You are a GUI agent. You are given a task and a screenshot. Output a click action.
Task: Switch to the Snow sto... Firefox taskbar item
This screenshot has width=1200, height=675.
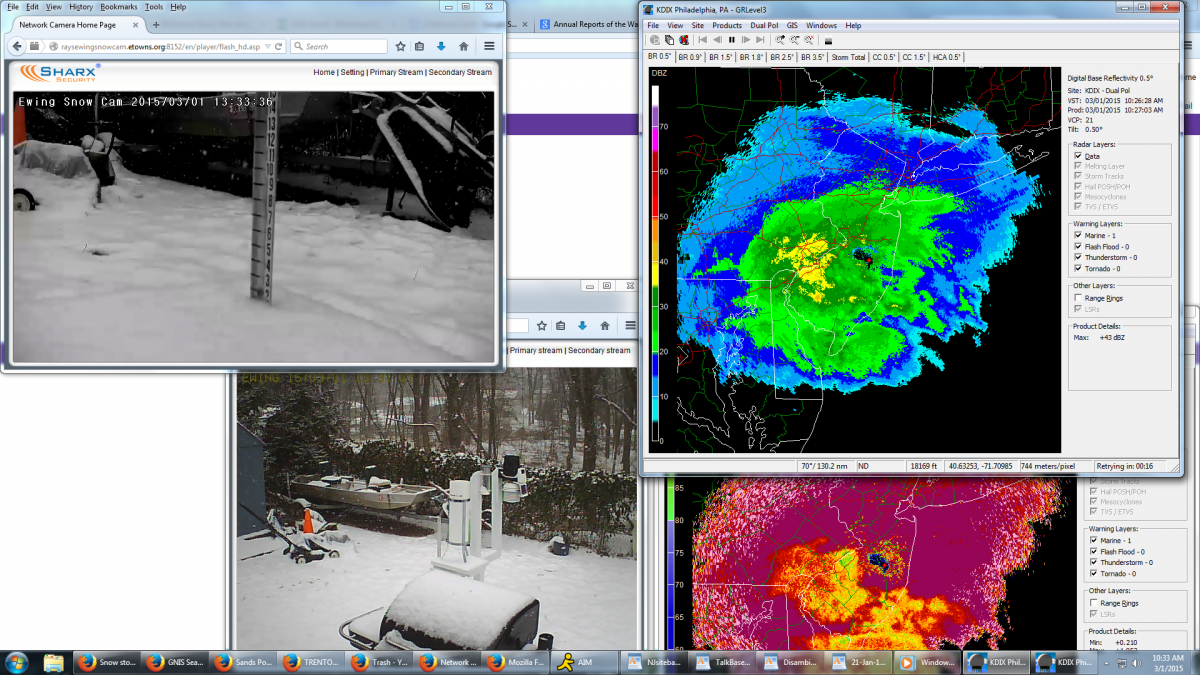(x=105, y=662)
